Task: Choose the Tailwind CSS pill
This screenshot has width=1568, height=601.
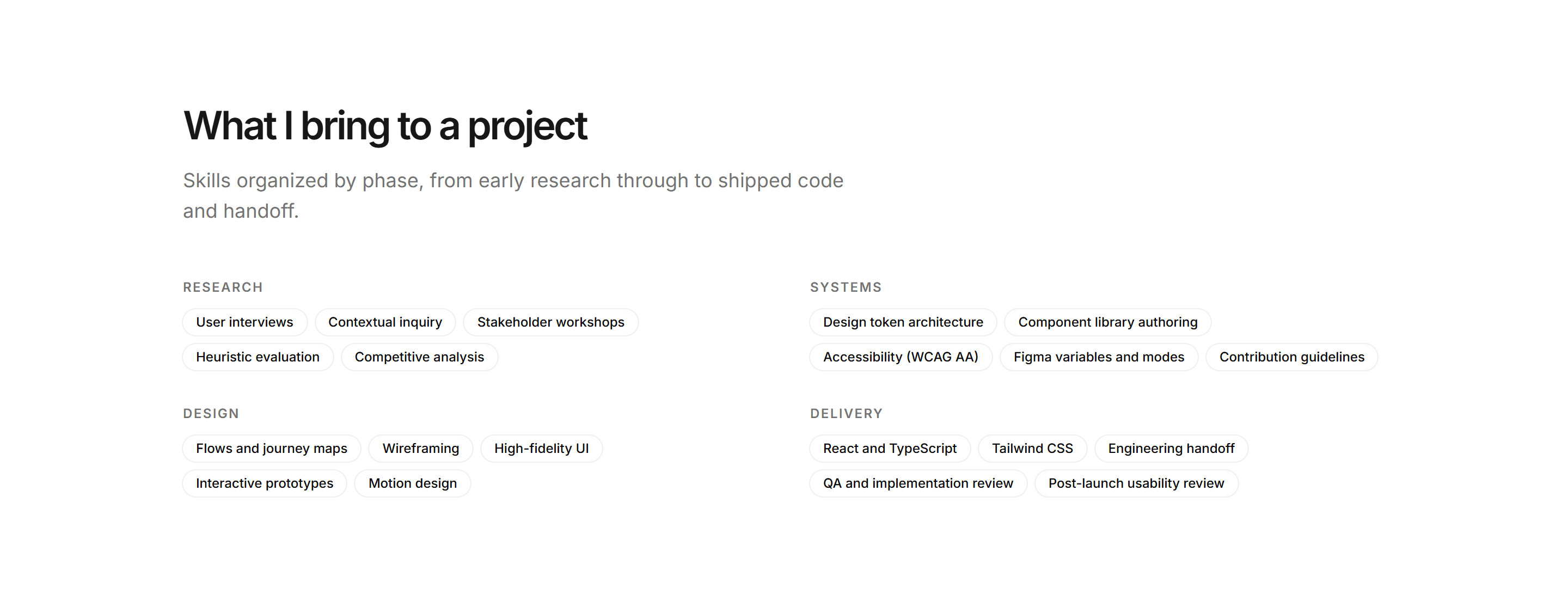Action: (x=1033, y=449)
